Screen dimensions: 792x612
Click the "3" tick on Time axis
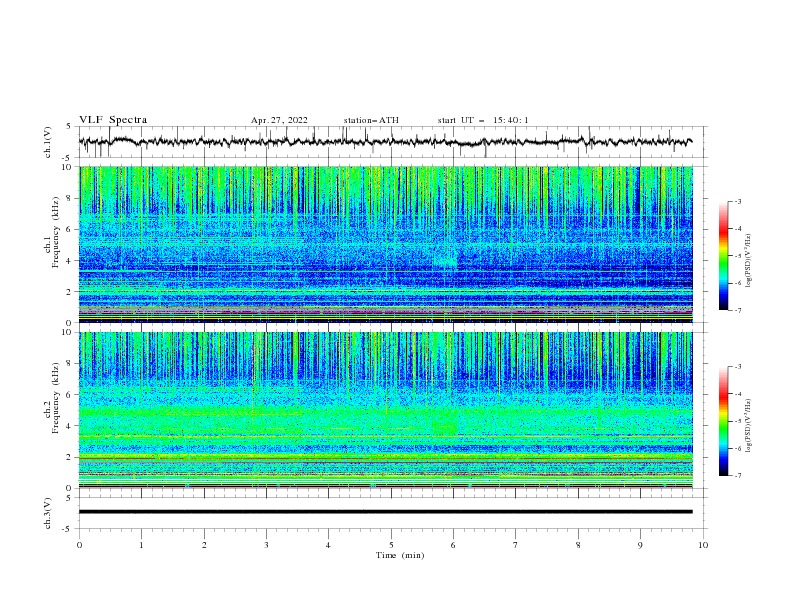(x=266, y=545)
